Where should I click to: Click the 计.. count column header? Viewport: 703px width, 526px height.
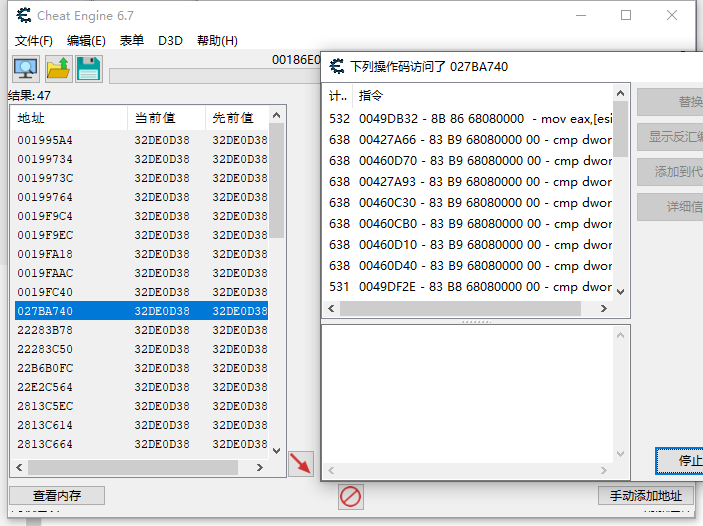pyautogui.click(x=338, y=95)
